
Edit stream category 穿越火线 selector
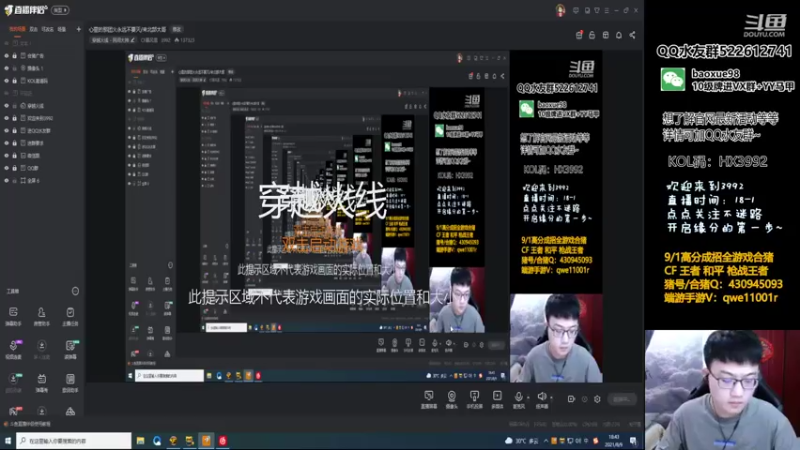pos(113,40)
